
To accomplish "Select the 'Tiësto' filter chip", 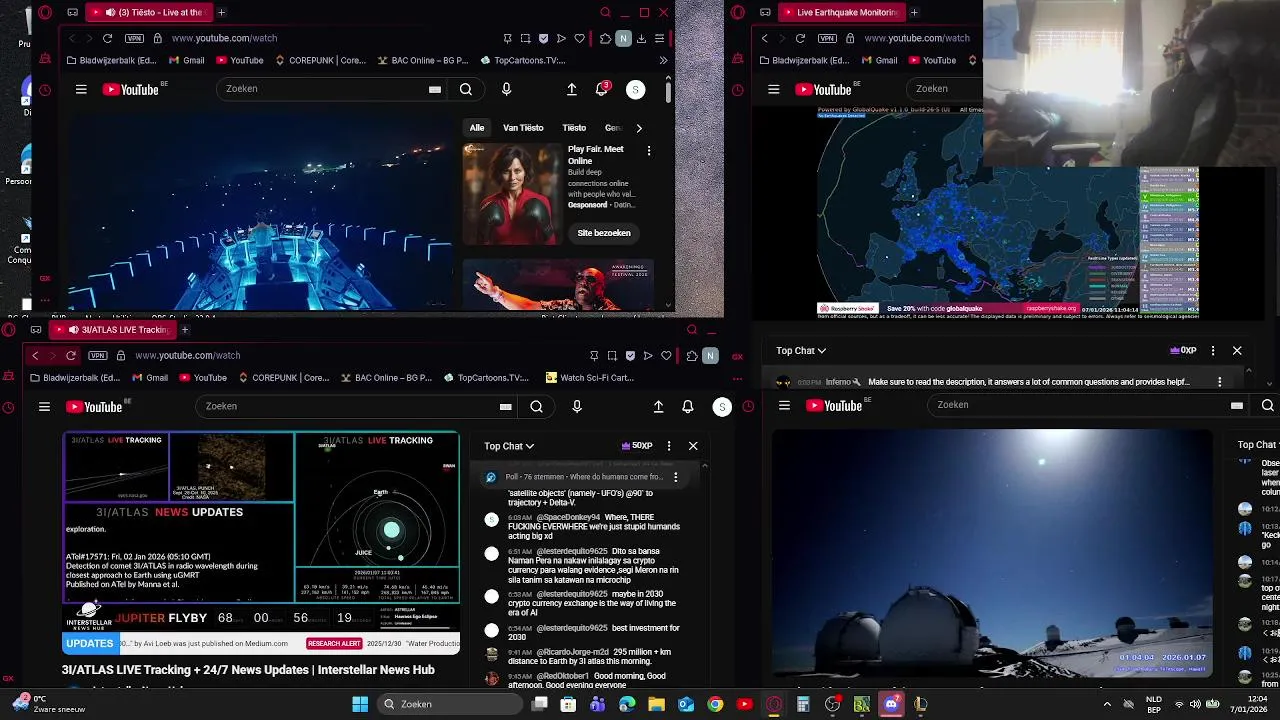I will point(574,128).
